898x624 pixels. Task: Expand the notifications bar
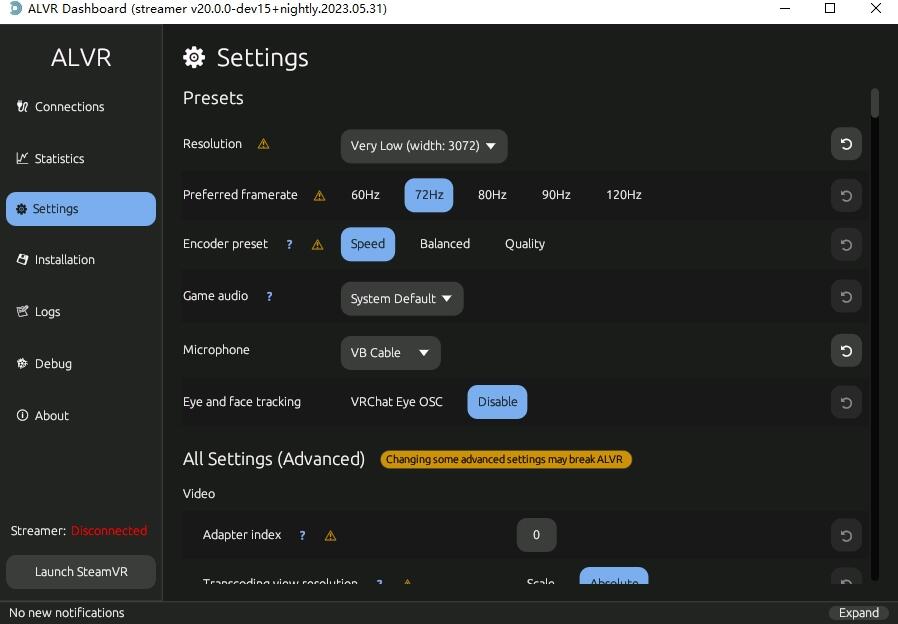click(859, 613)
